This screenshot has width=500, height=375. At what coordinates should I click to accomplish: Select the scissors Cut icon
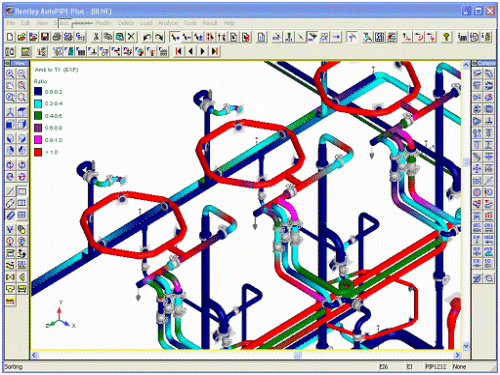[96, 37]
